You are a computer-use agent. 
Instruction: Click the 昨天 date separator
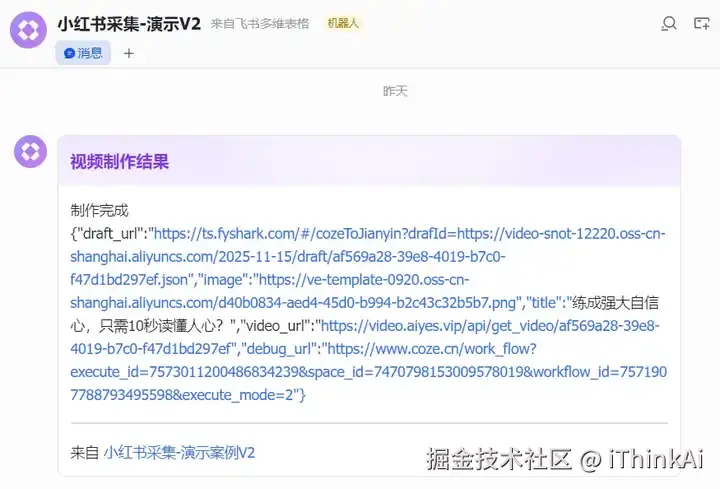tap(395, 91)
